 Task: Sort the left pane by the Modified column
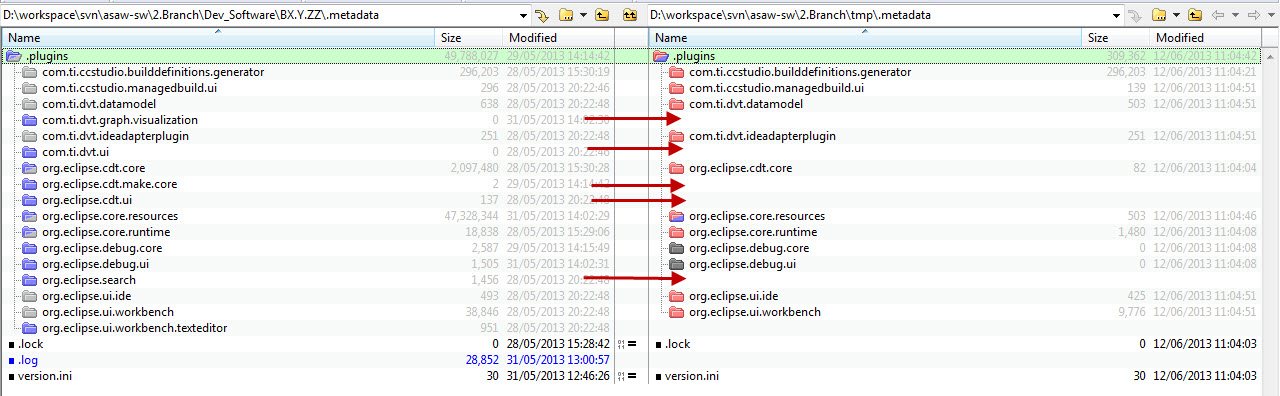point(558,37)
